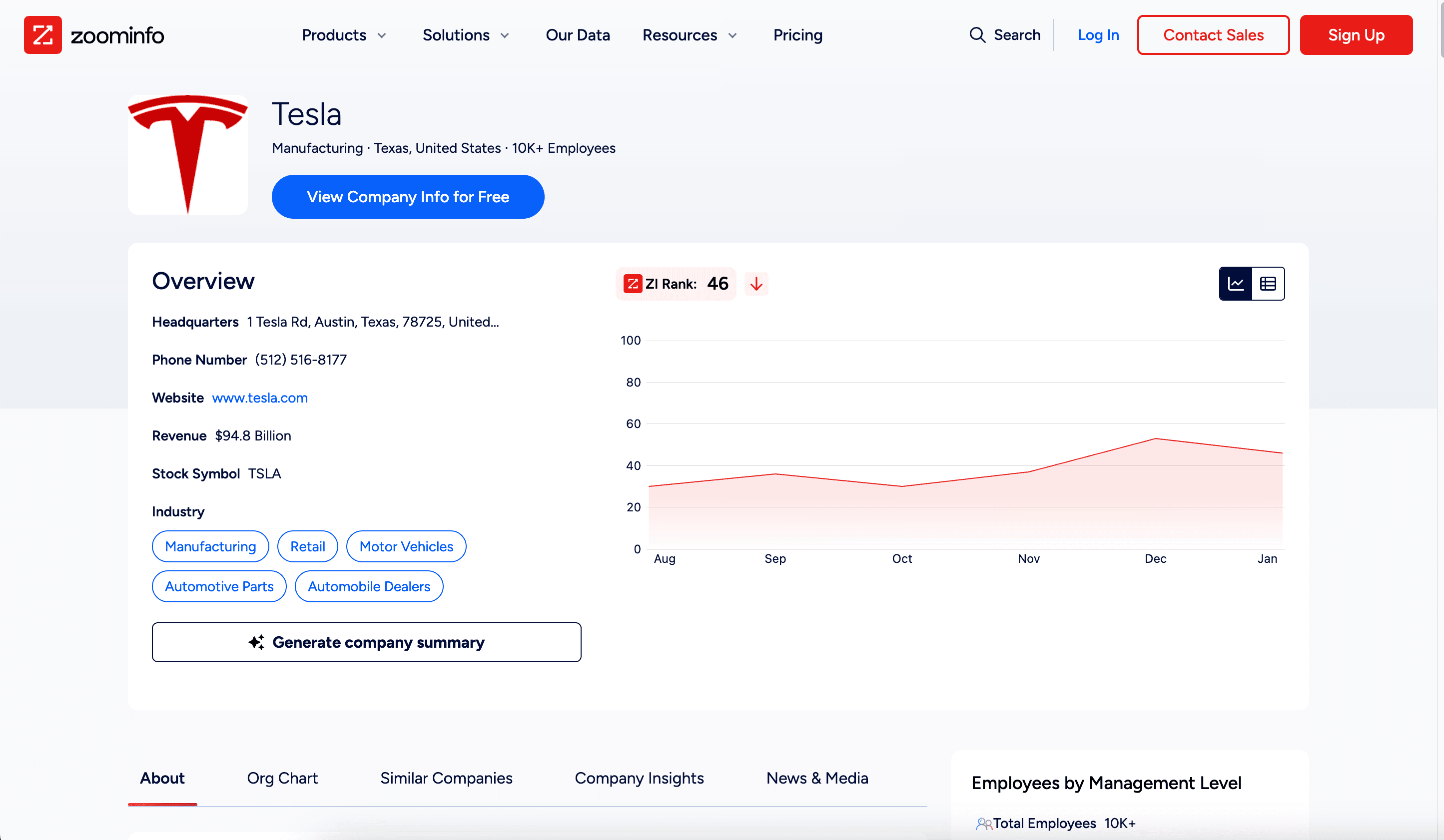Click sparkle icon on Generate summary

[256, 642]
